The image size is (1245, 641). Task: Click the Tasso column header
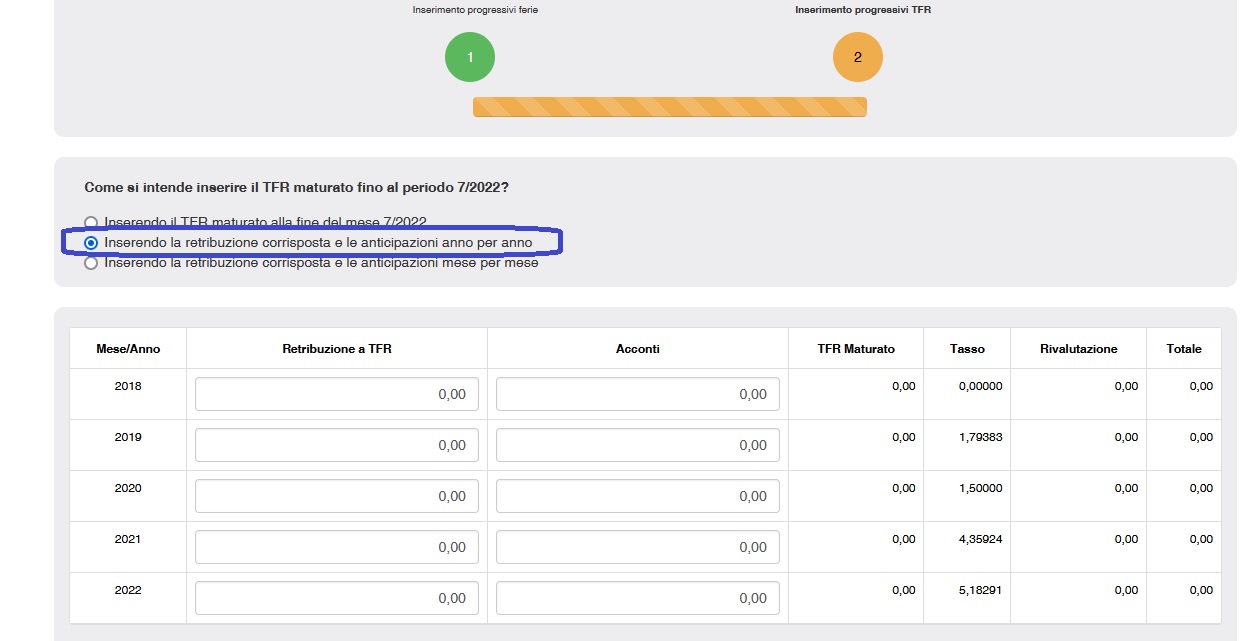[967, 349]
